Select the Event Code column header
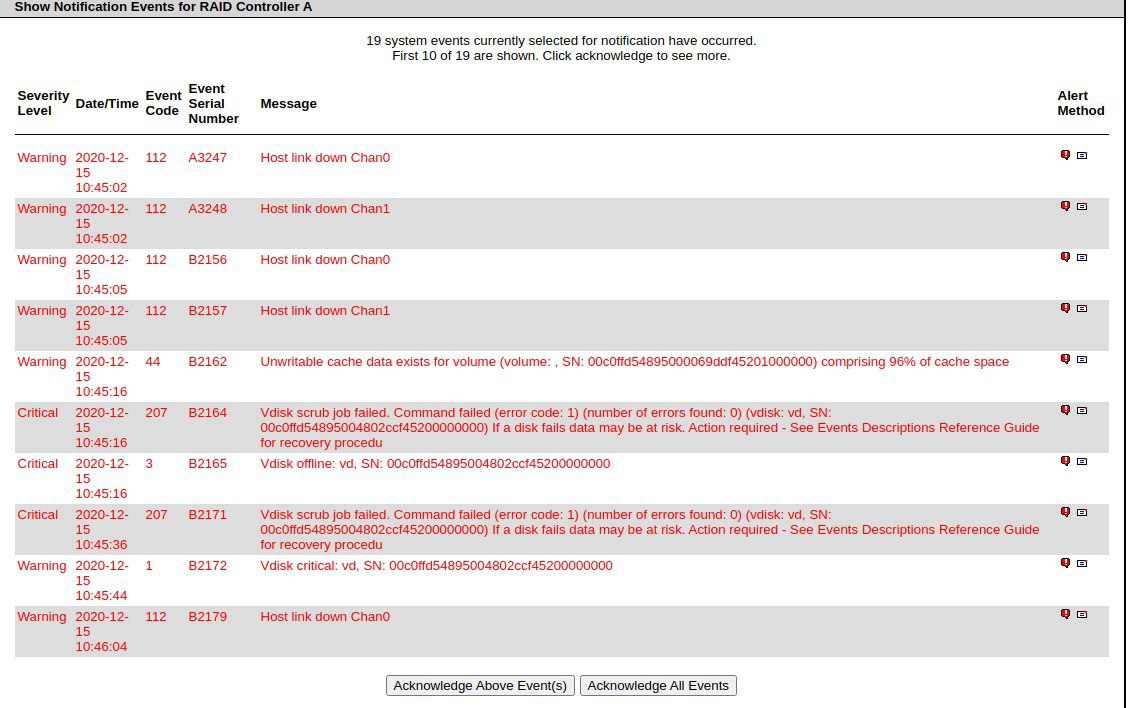 coord(163,103)
